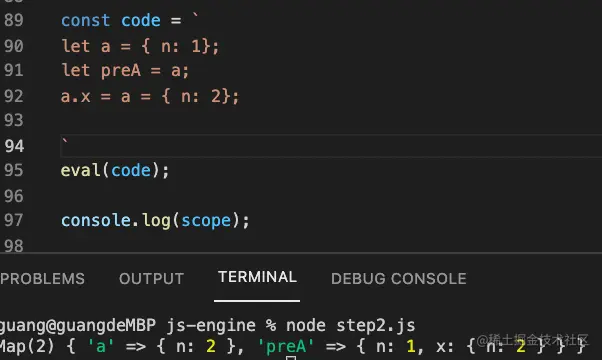The width and height of the screenshot is (602, 360).
Task: Click line number 97 in gutter
Action: 14,220
